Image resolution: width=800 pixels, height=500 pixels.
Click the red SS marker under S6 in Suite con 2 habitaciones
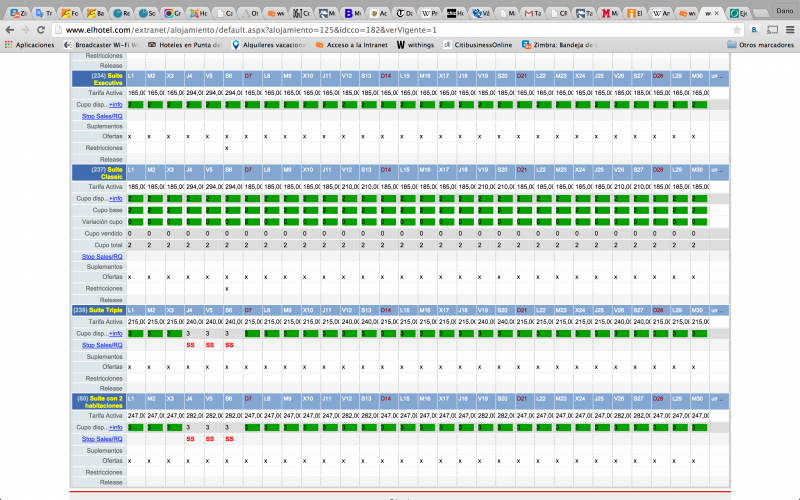[x=228, y=439]
